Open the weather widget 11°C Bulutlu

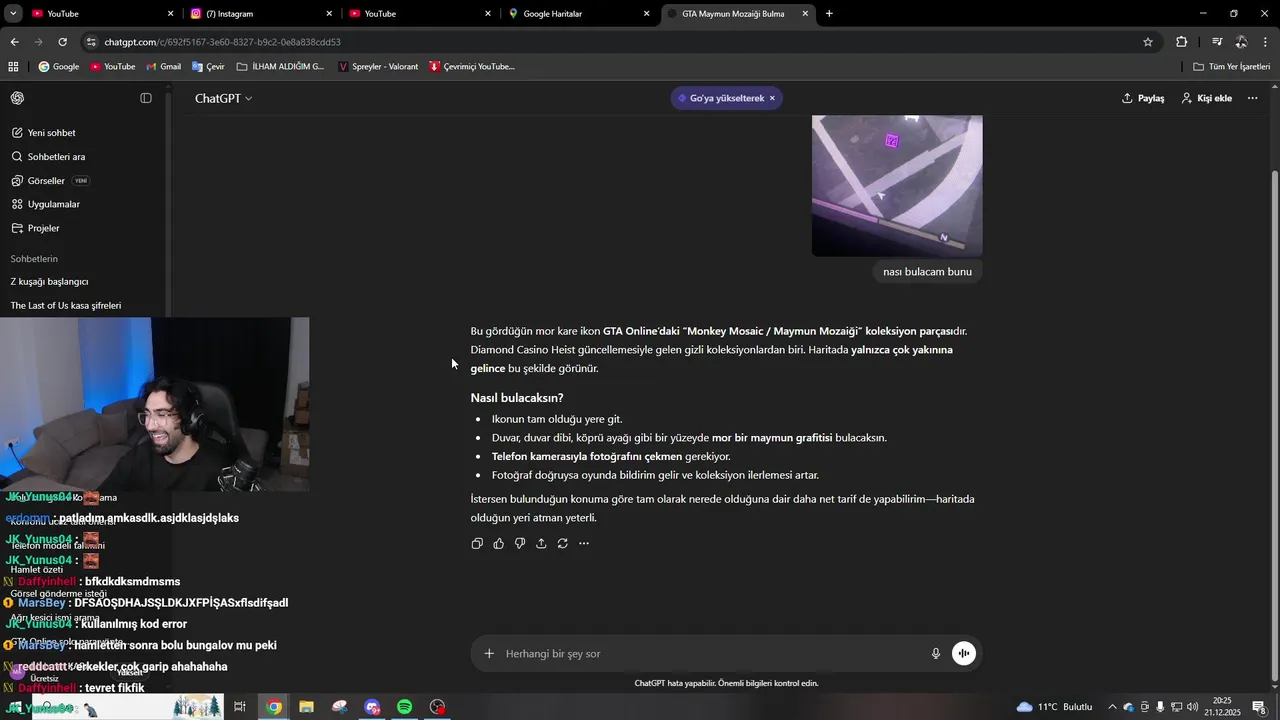(x=1054, y=707)
